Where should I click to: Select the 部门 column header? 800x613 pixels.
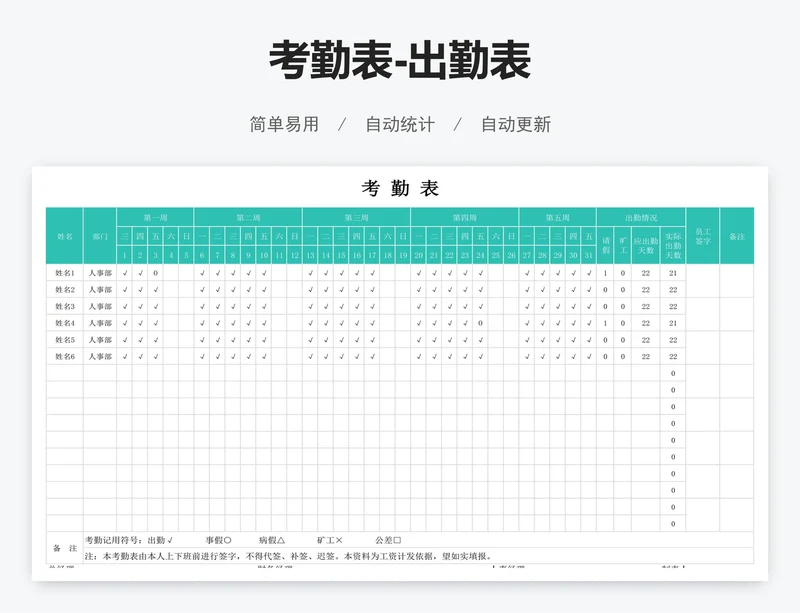100,236
